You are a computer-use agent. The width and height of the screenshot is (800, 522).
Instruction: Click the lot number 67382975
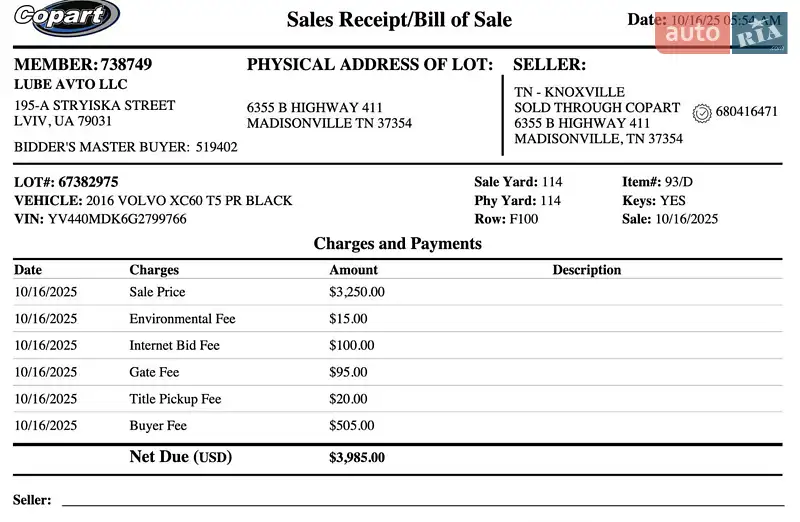88,182
